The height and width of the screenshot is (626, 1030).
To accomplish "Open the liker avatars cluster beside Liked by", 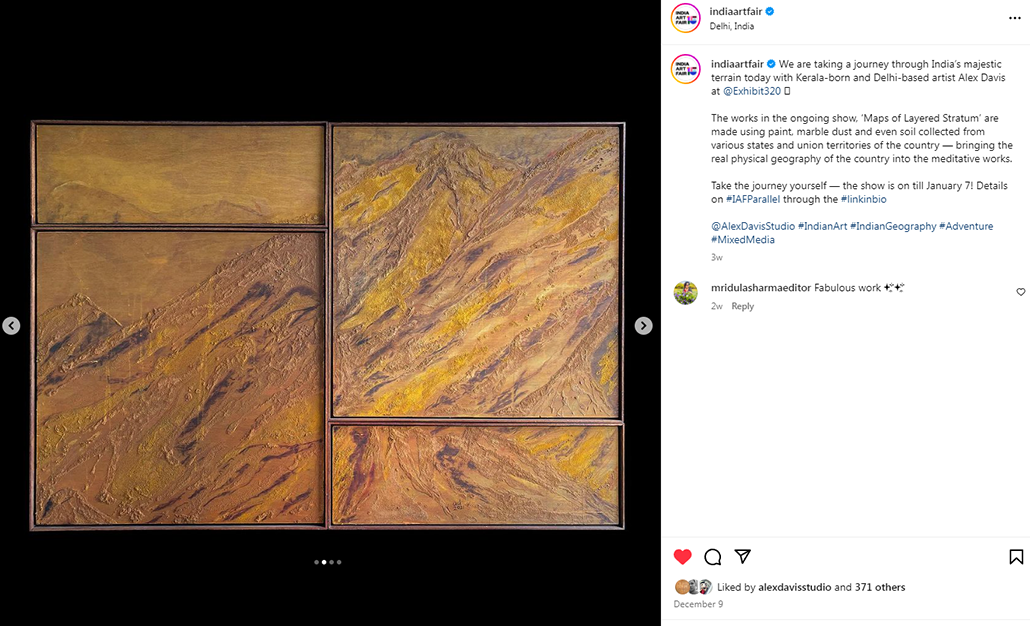I will tap(693, 587).
